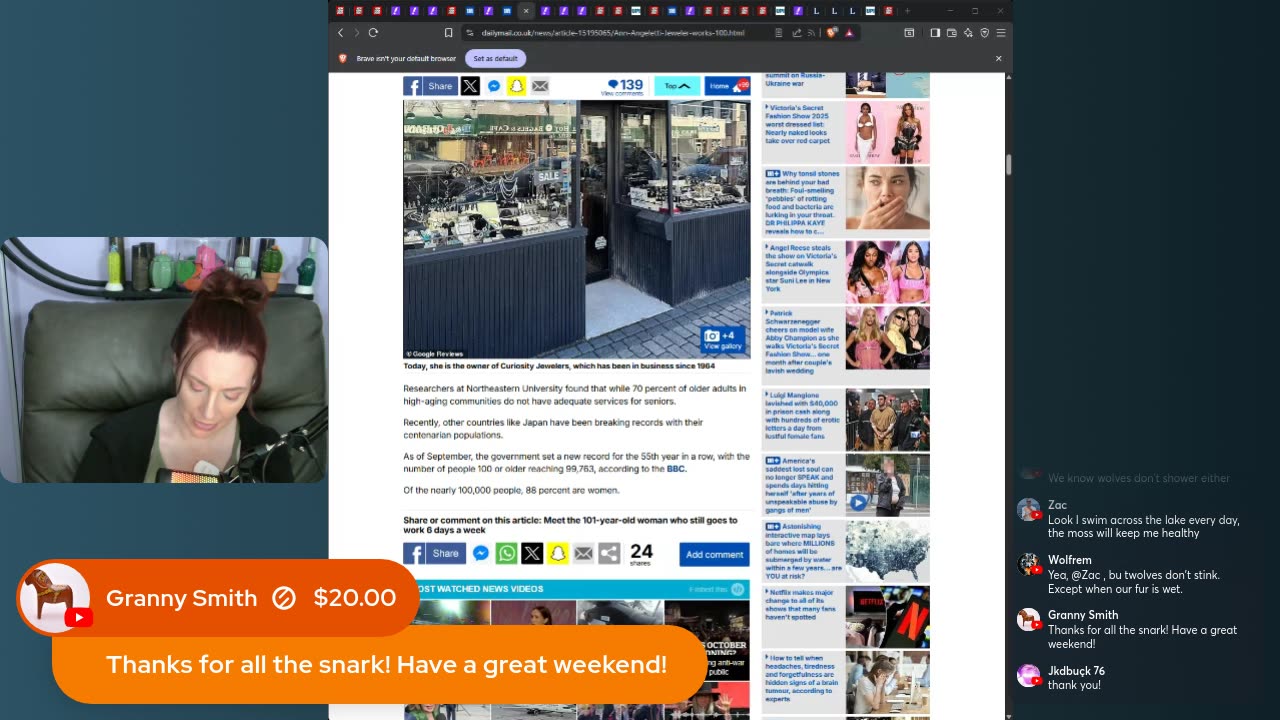Viewport: 1280px width, 720px height.
Task: Click the dailymail.co.uk address bar
Action: pos(612,33)
